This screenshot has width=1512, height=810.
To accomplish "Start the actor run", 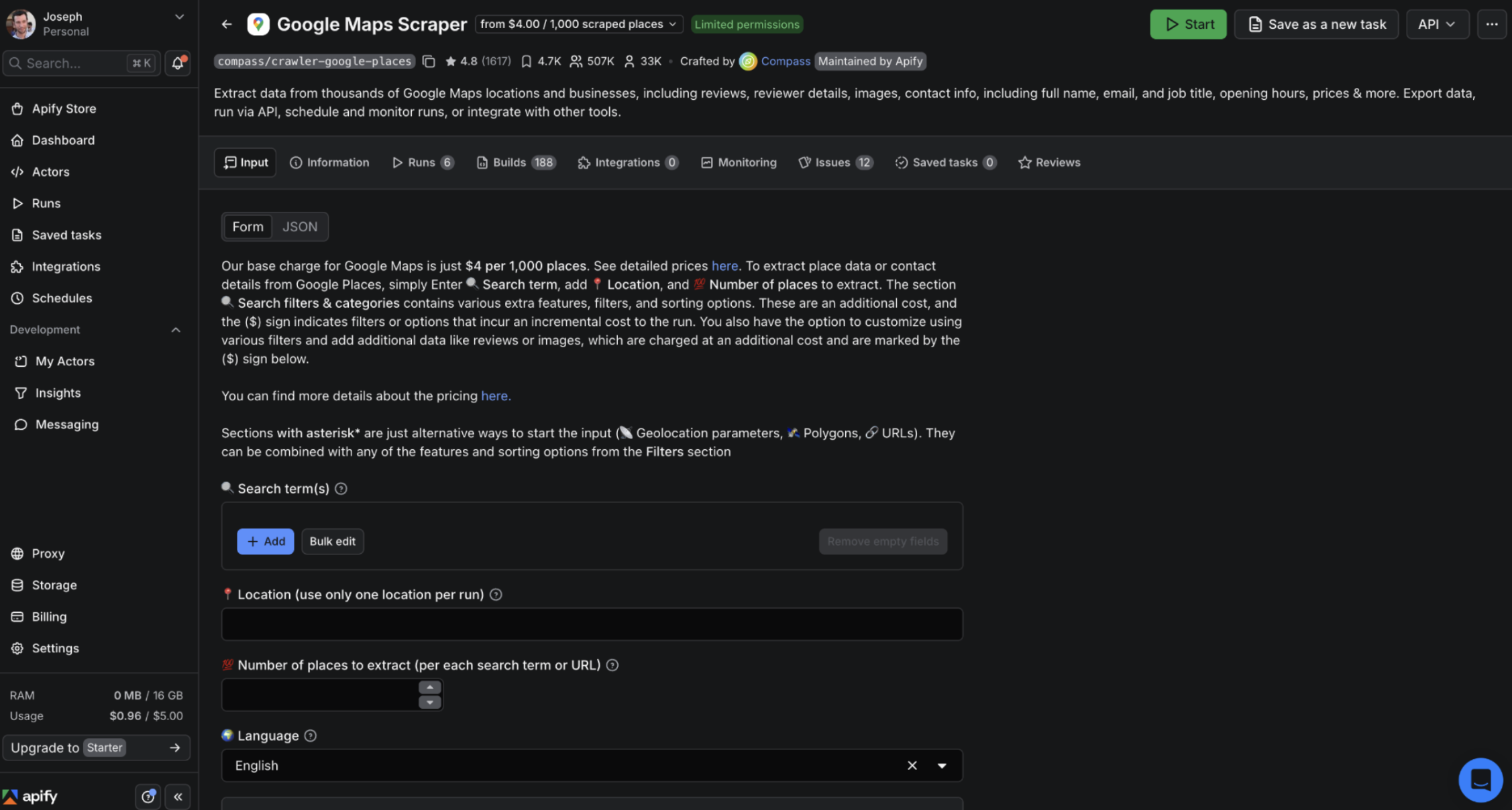I will (x=1188, y=24).
